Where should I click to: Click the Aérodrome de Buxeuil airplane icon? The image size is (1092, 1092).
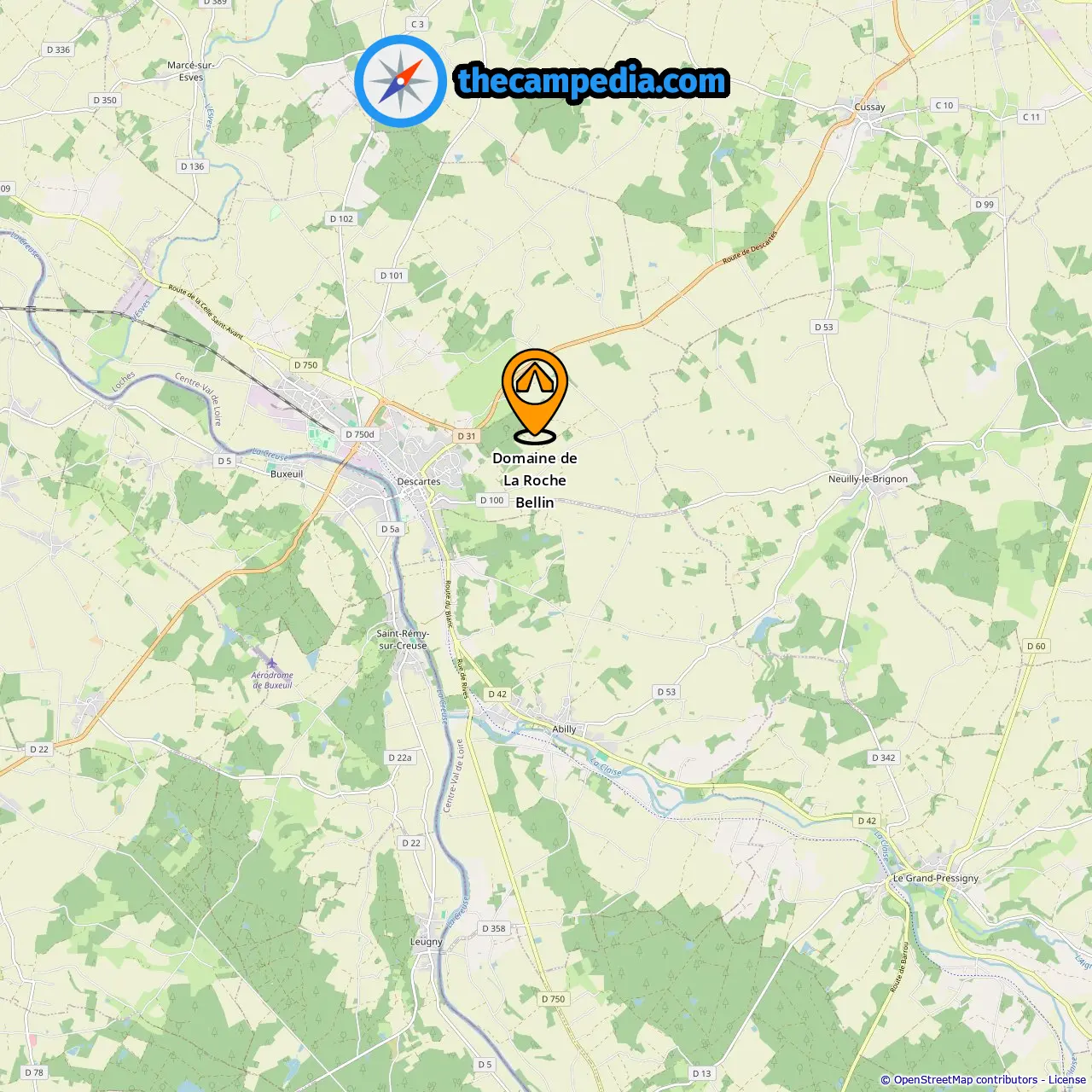271,662
